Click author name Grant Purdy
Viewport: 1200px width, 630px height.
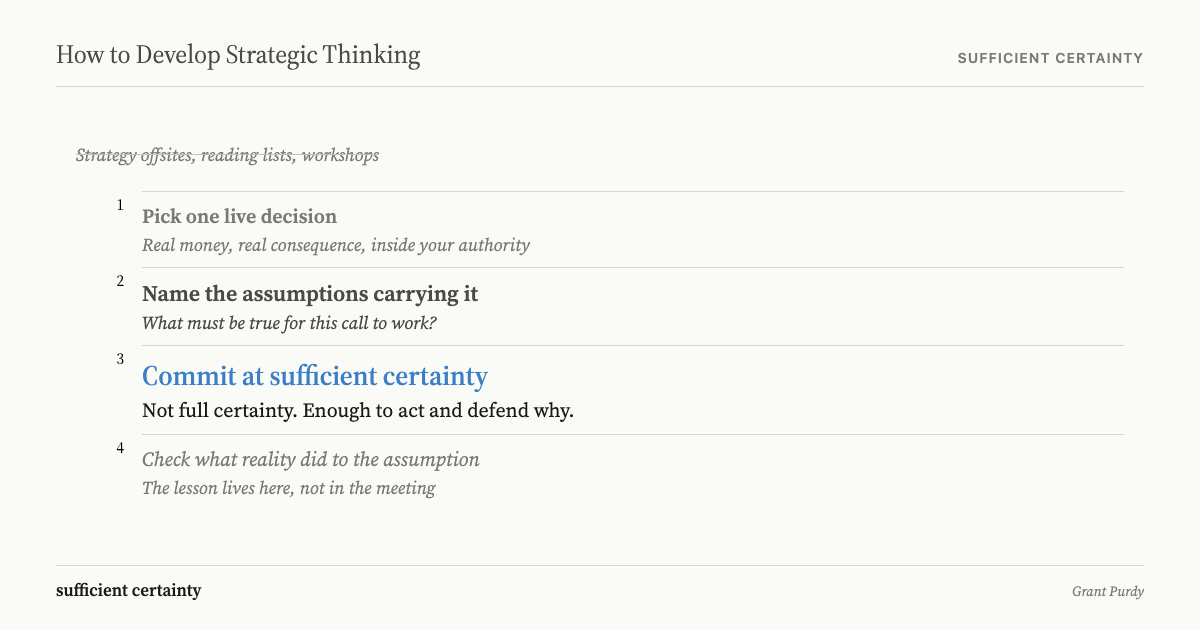(1108, 592)
